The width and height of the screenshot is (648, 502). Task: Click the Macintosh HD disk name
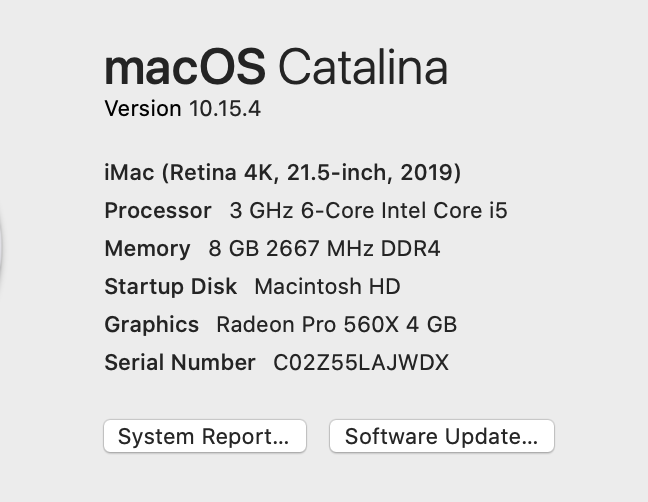[x=327, y=286]
